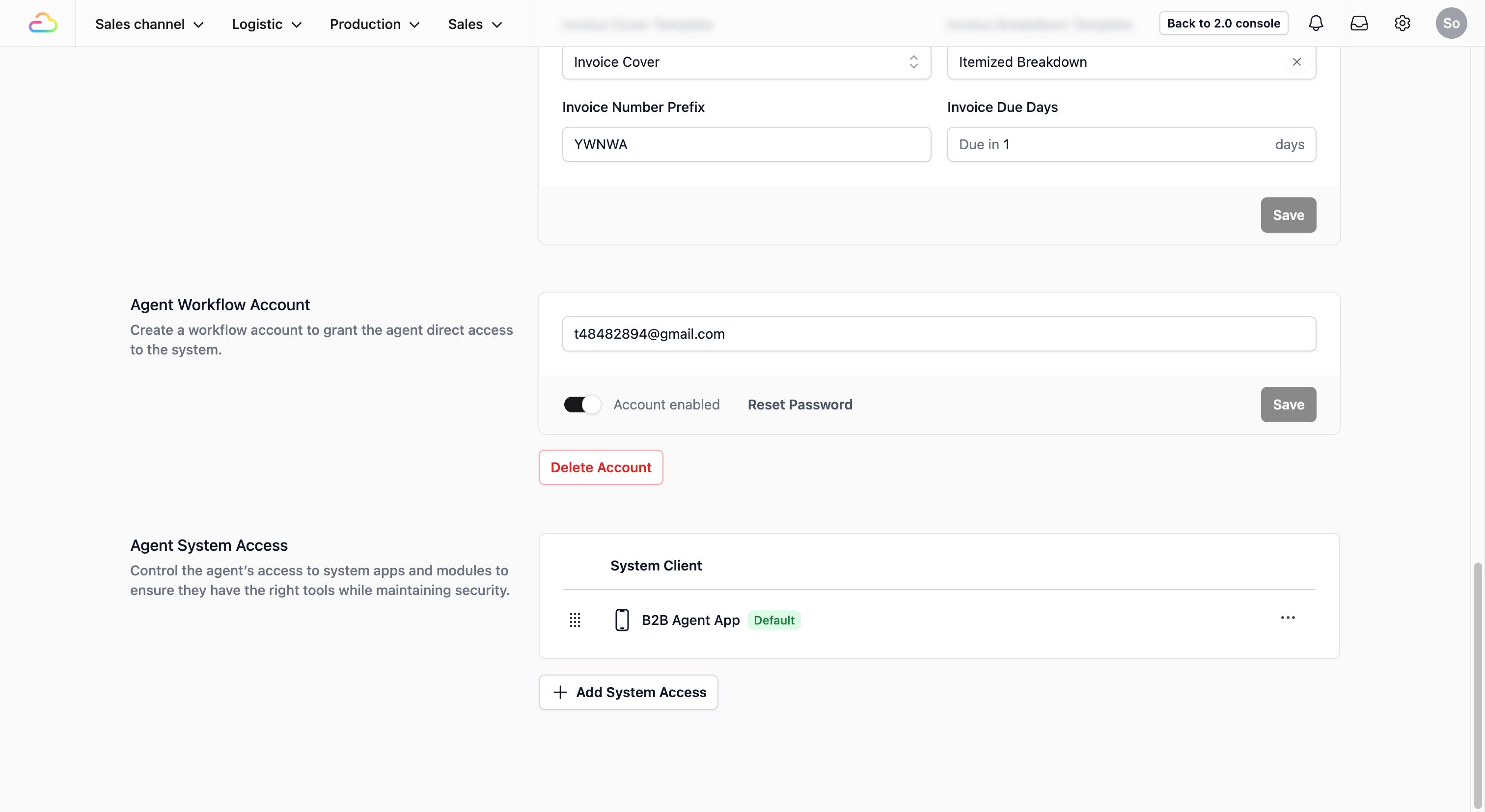Open the So user avatar

1451,23
